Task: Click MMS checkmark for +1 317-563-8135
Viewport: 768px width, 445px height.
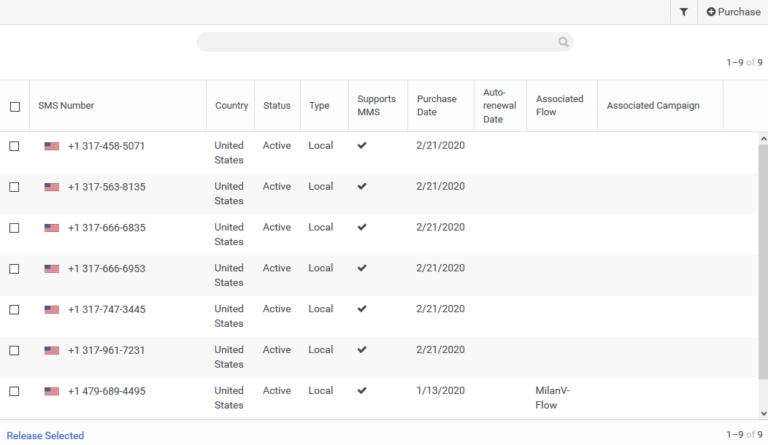Action: [x=362, y=187]
